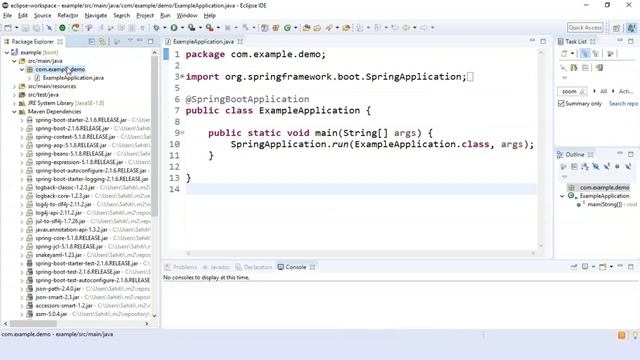Open the green Boot Dashboard icon
This screenshot has width=640, height=360.
(62, 28)
